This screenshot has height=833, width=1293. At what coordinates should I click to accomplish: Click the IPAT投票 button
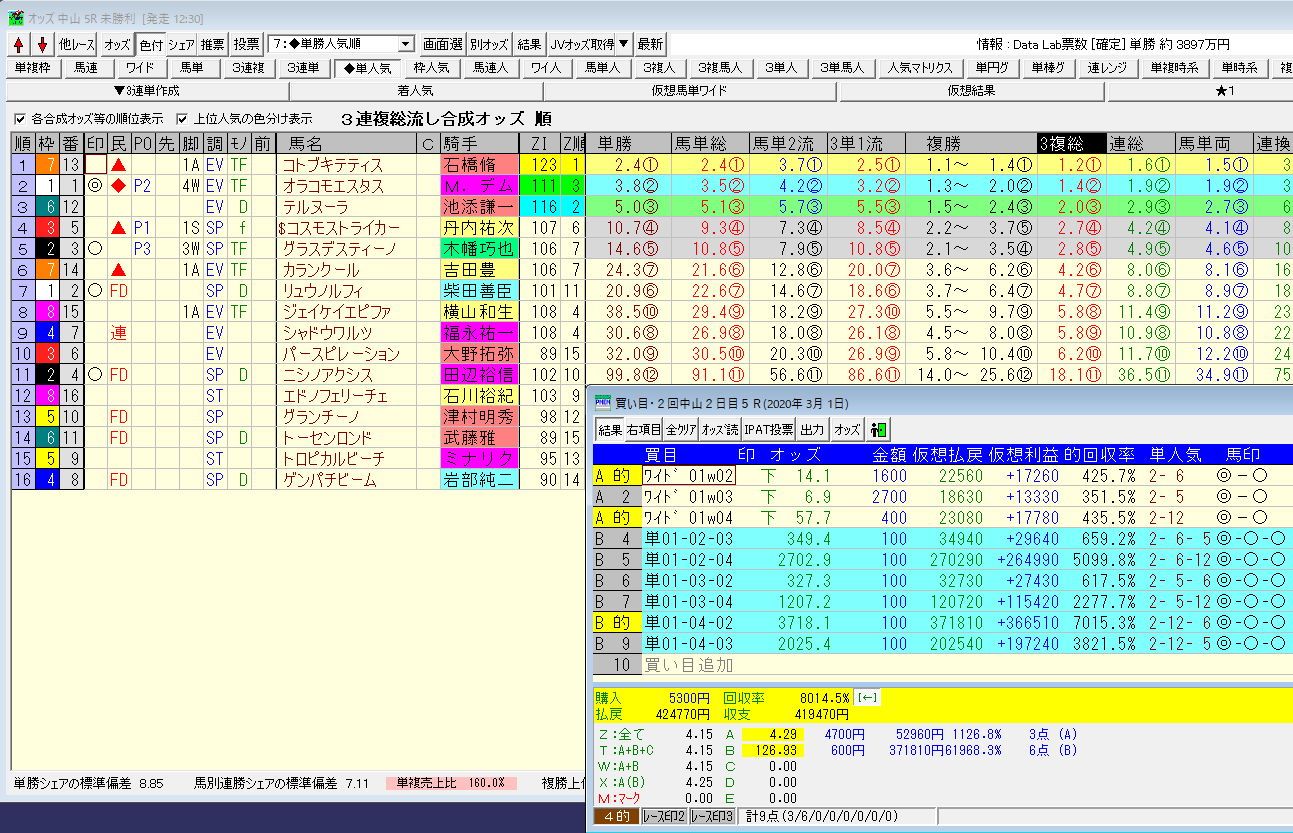click(x=769, y=429)
